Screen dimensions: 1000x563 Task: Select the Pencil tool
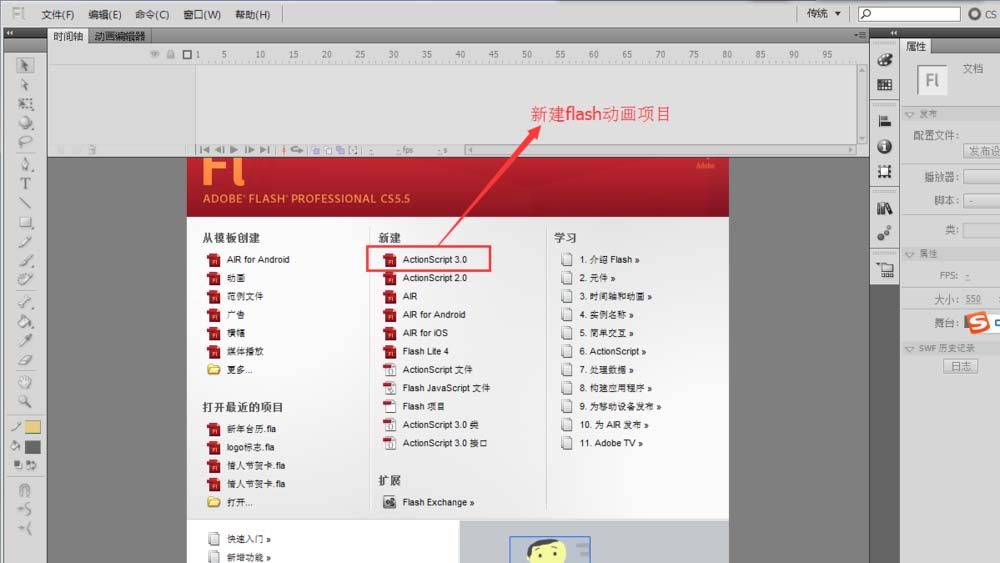click(x=25, y=242)
